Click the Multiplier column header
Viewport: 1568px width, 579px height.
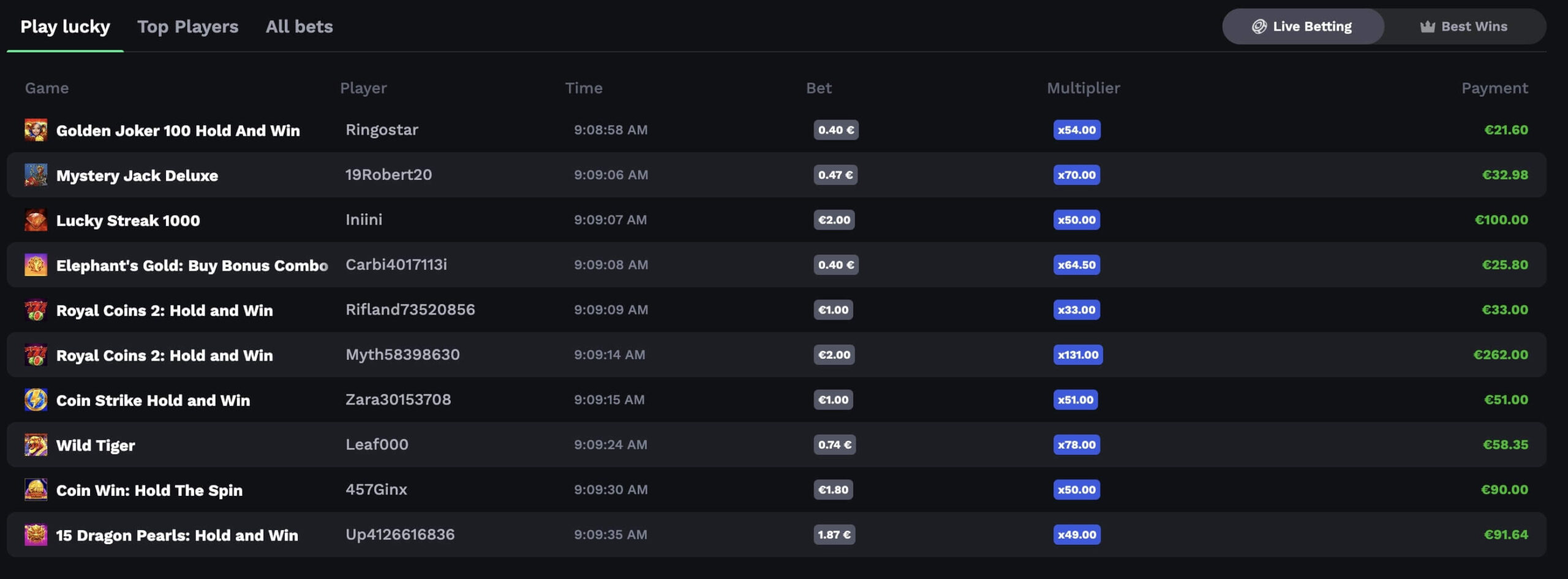click(x=1083, y=88)
